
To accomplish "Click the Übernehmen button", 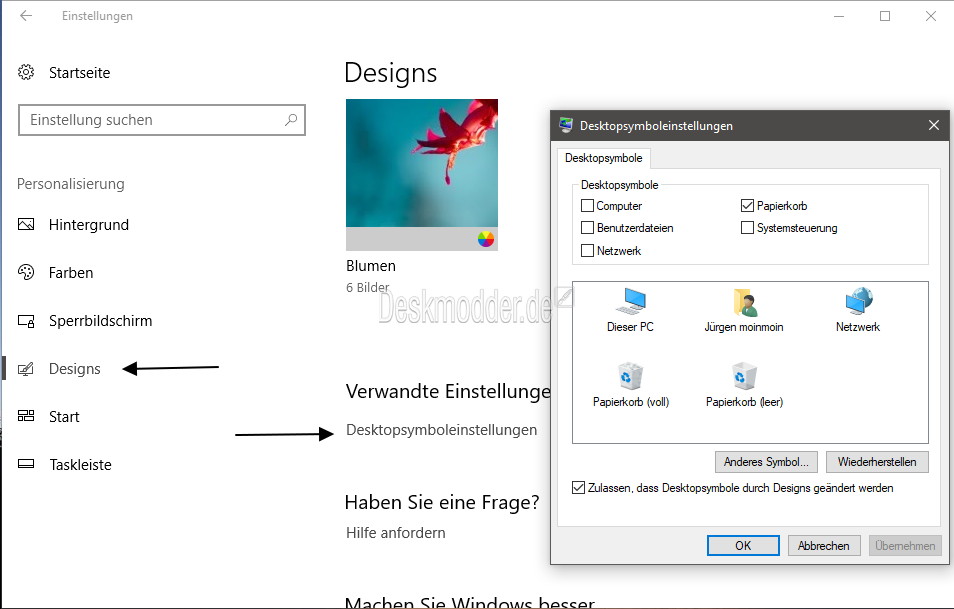I will pyautogui.click(x=905, y=546).
